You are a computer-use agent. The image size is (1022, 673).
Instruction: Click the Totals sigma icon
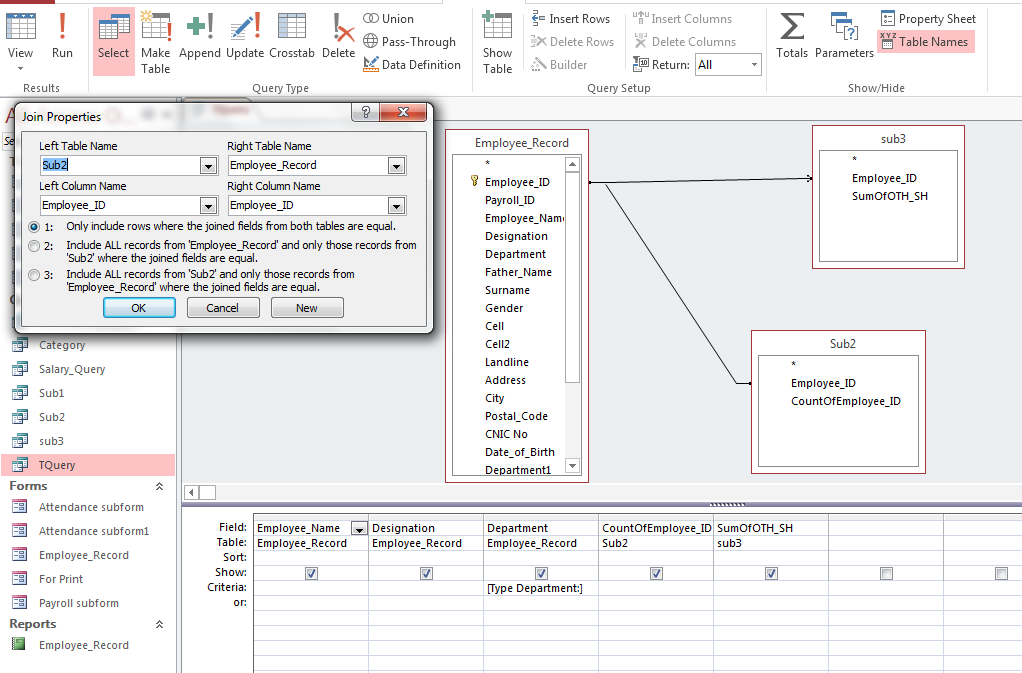pyautogui.click(x=792, y=36)
